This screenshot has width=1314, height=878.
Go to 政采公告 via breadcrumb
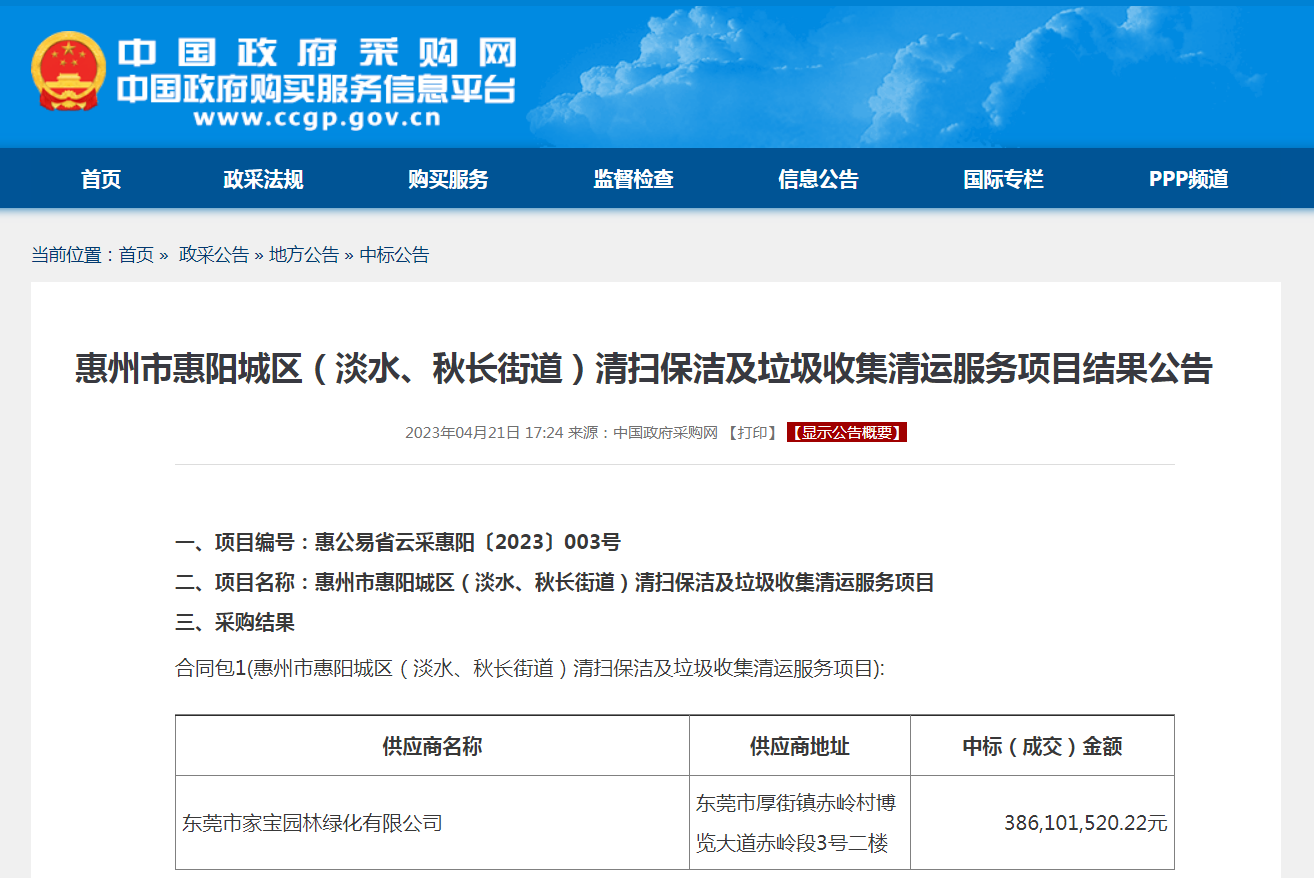[x=214, y=255]
